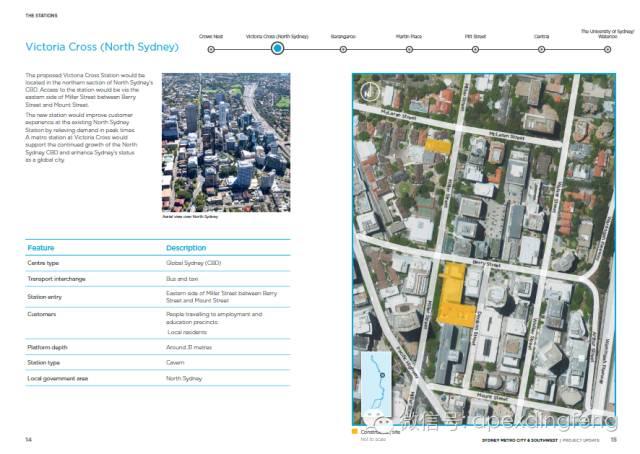The image size is (640, 454).
Task: Click the University of Sydney/Waterloo station marker
Action: [x=606, y=47]
